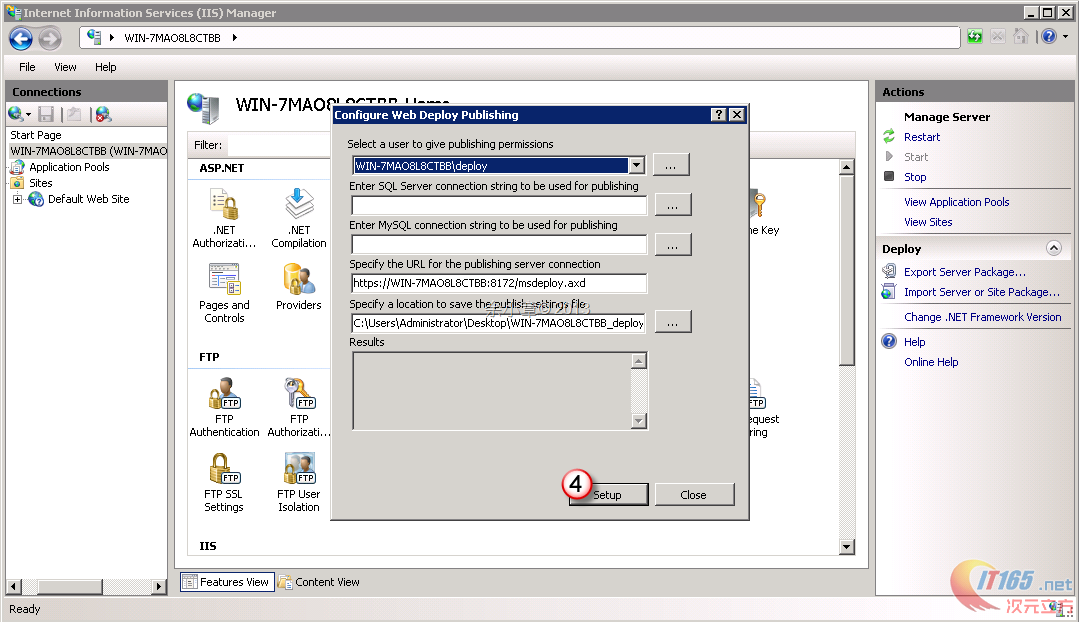Click the Up one level folder icon
The width and height of the screenshot is (1079, 622).
74,114
